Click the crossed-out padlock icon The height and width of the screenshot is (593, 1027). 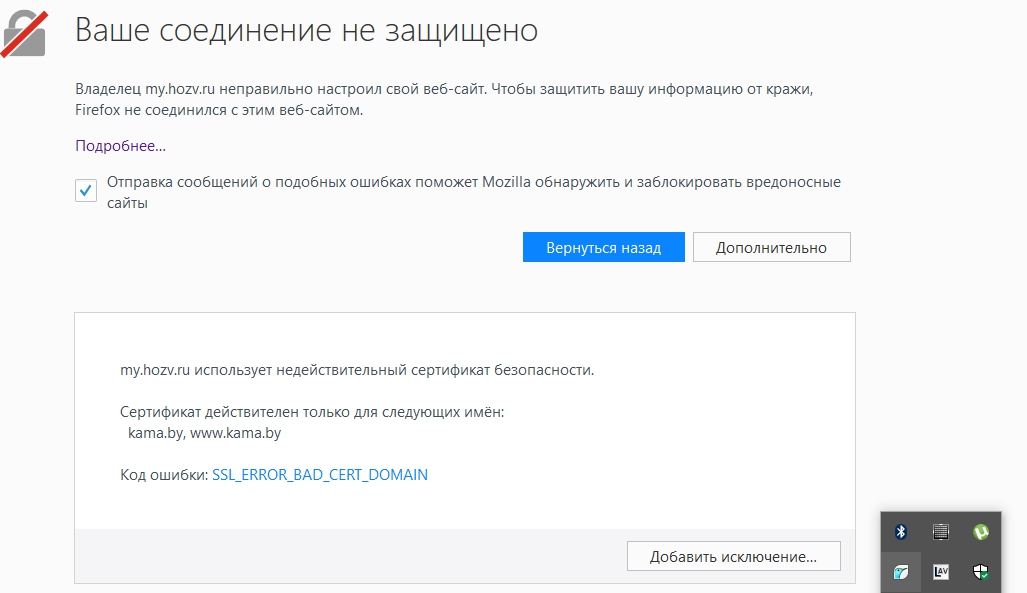[x=24, y=31]
